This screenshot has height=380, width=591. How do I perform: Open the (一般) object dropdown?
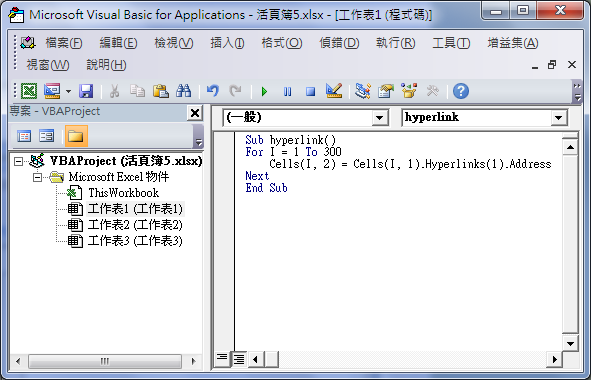tap(380, 118)
